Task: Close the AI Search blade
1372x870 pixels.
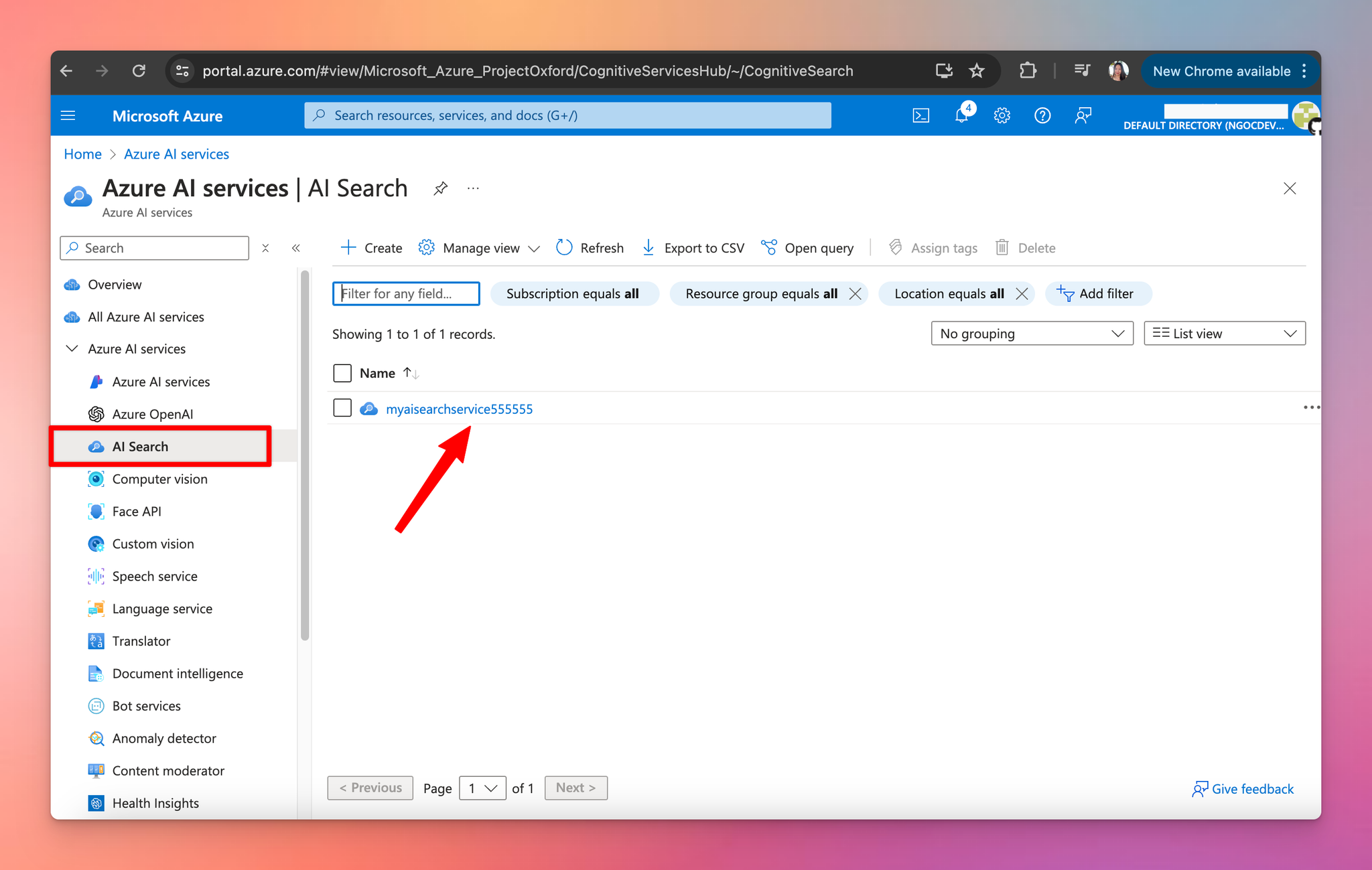Action: click(x=1290, y=189)
